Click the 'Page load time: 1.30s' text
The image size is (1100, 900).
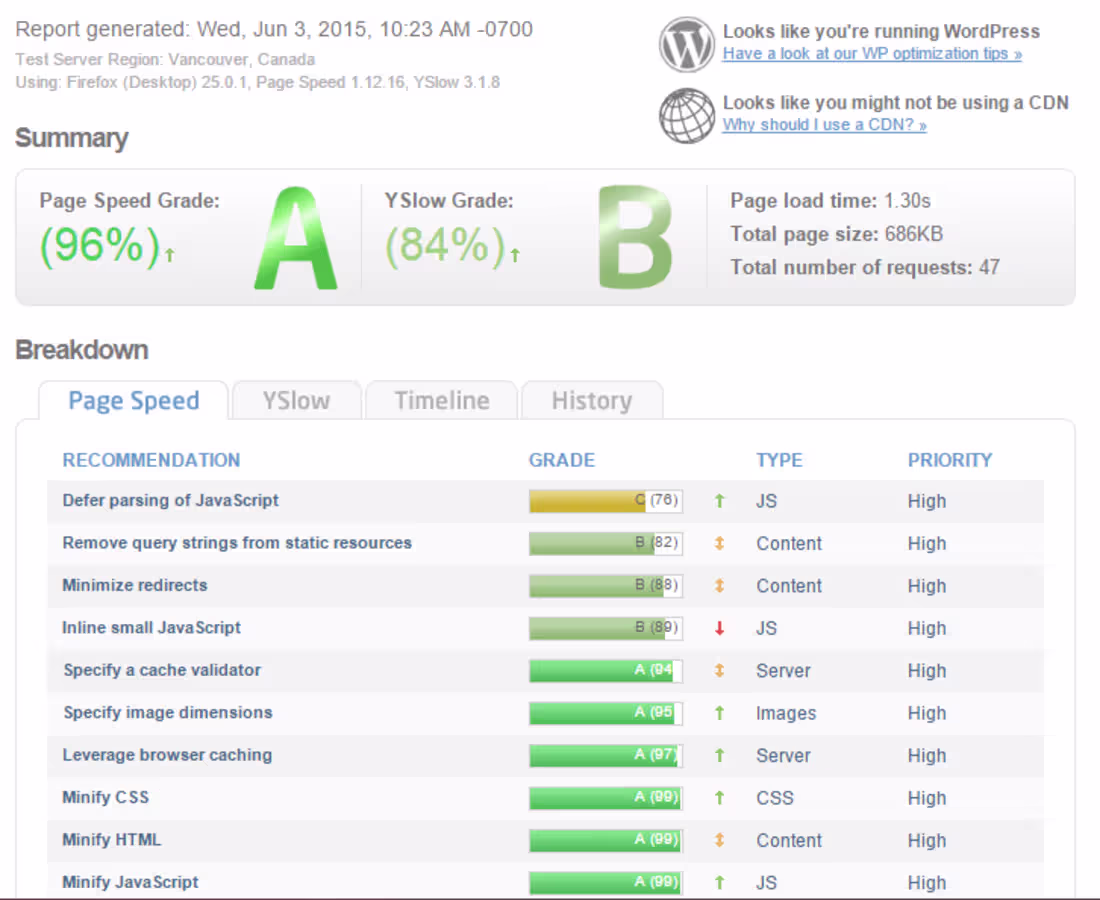point(830,201)
